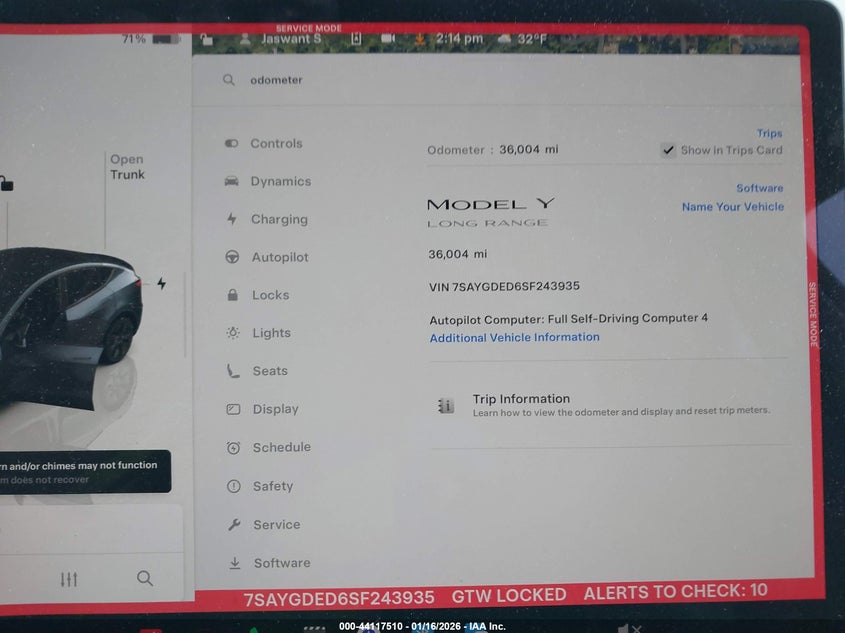Tap the VIN 7SAYGDED6SF243935 text line

coord(504,286)
